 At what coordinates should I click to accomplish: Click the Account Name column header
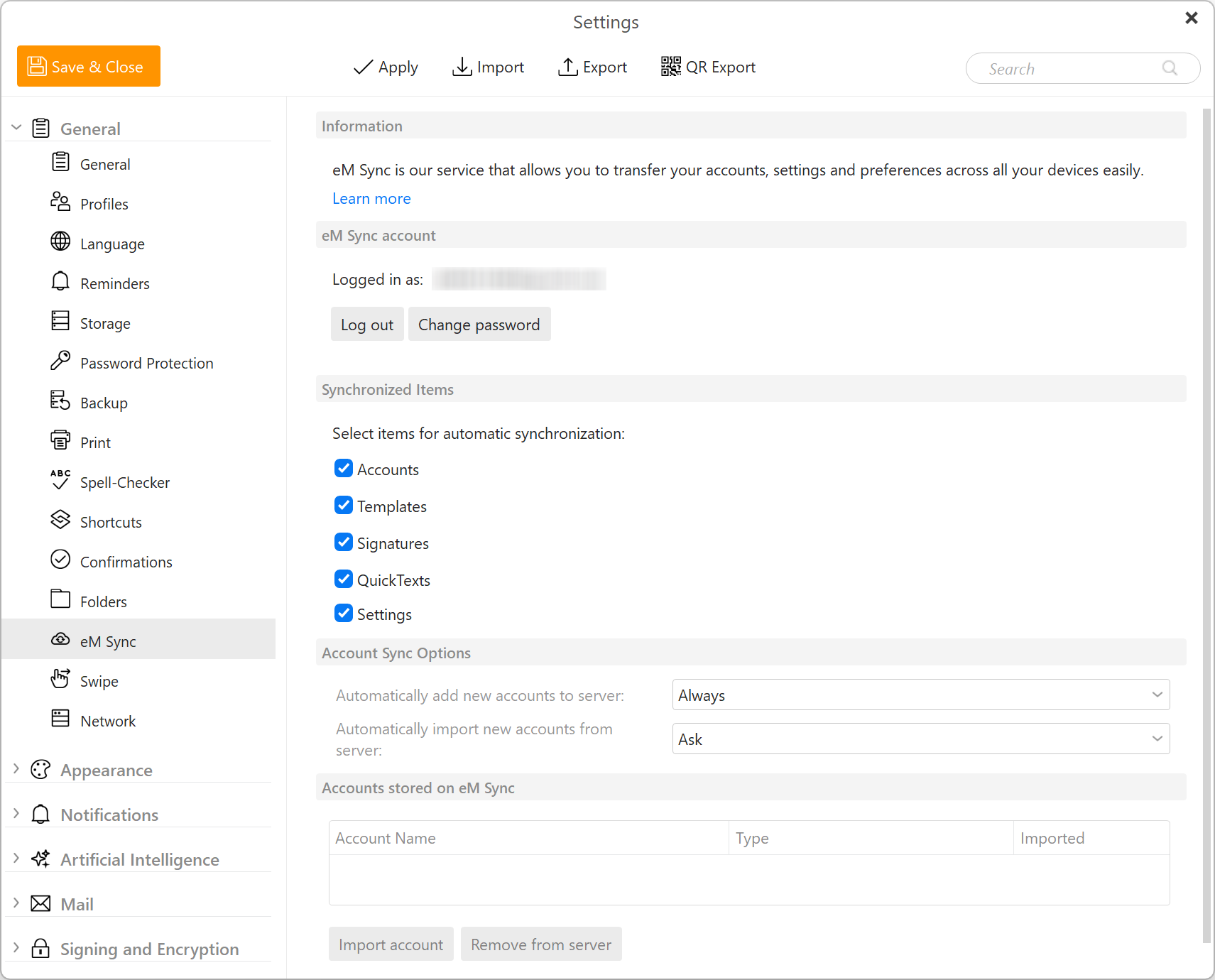(528, 838)
